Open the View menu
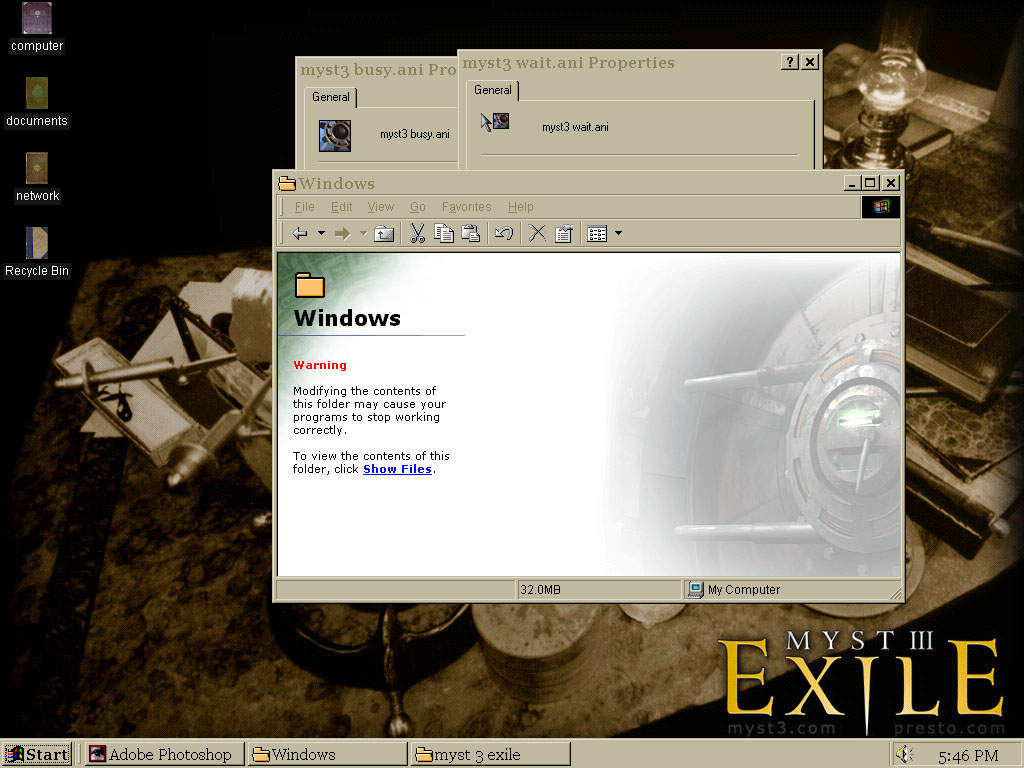 pyautogui.click(x=380, y=207)
